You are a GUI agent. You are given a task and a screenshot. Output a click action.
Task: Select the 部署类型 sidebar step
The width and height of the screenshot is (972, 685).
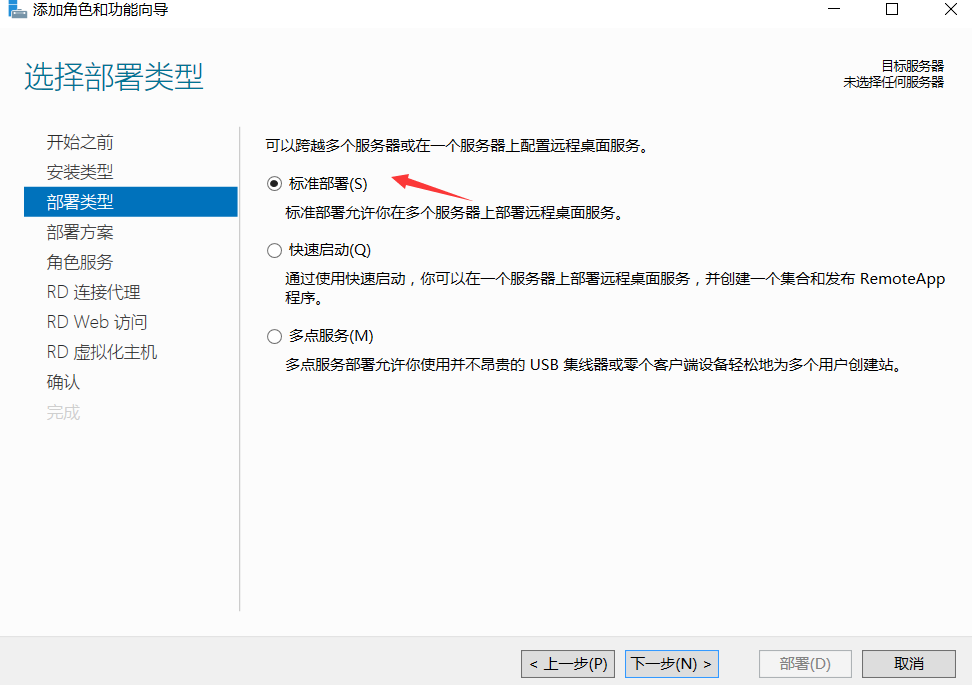(80, 202)
